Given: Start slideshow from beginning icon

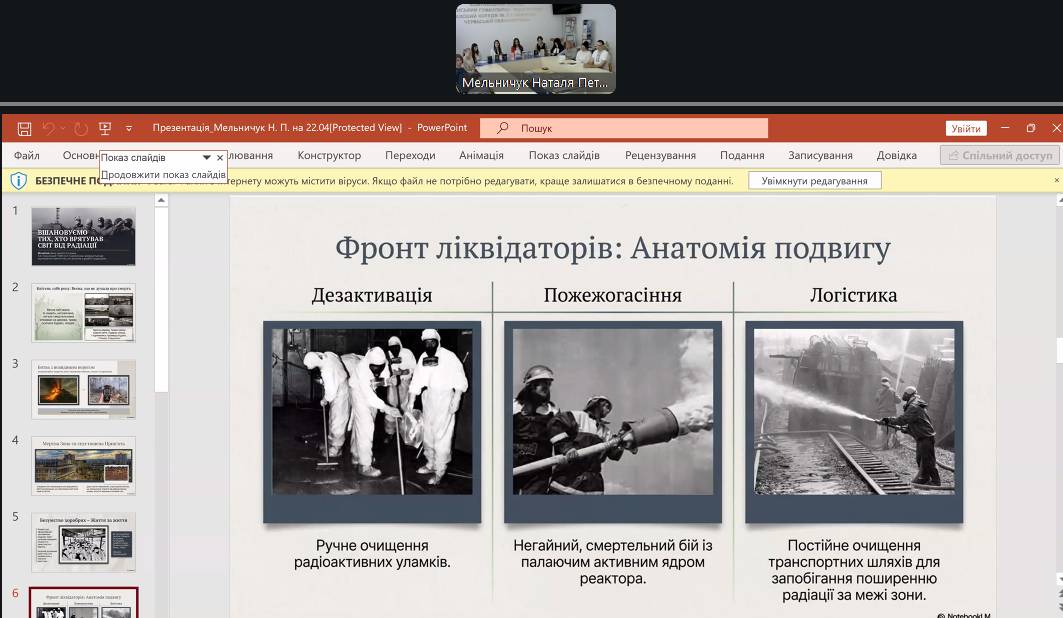Looking at the screenshot, I should 105,128.
